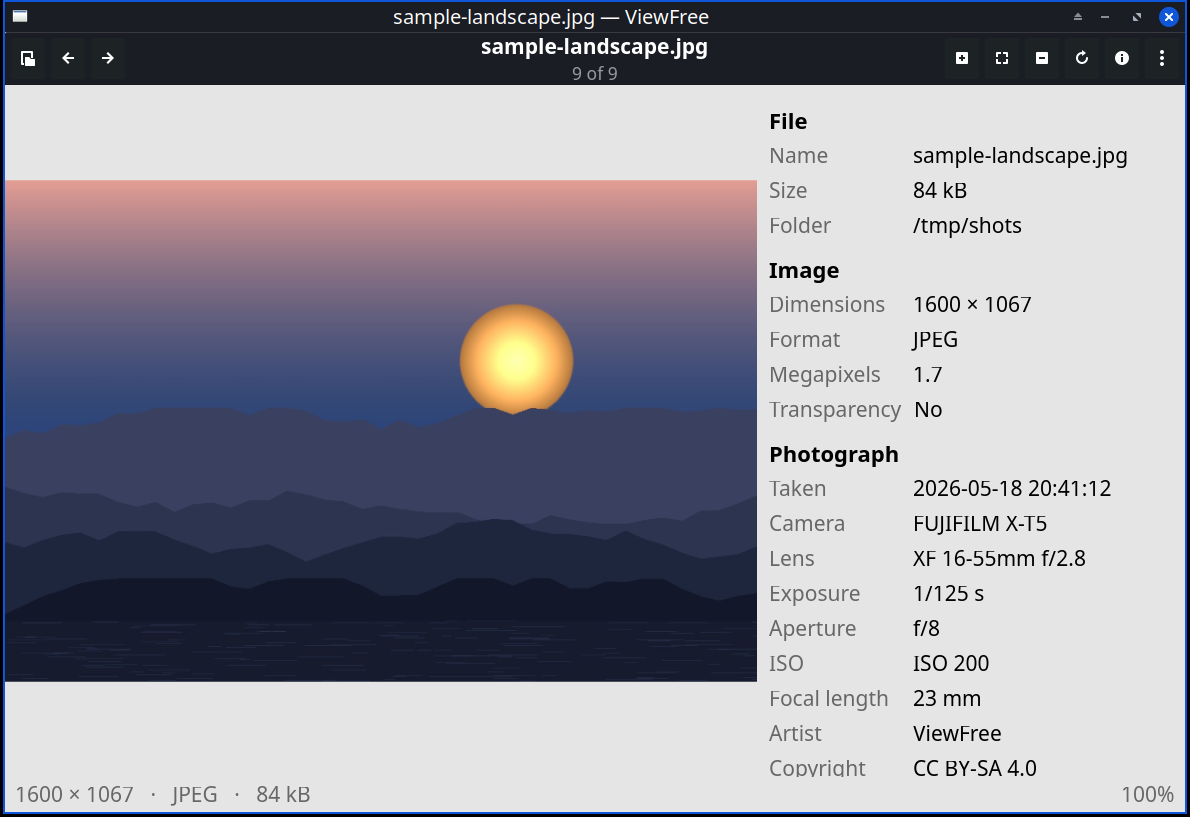The image size is (1190, 817).
Task: Open the window menu icon in title bar
Action: click(20, 17)
